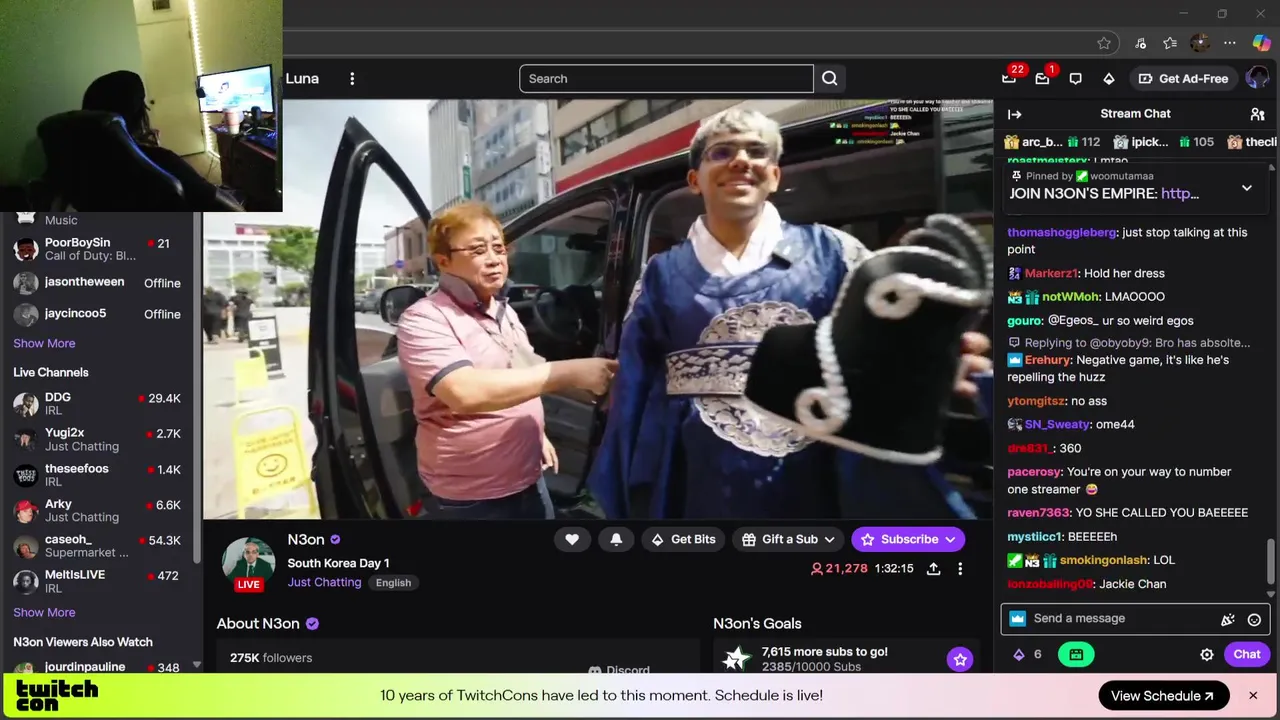Viewport: 1280px width, 720px height.
Task: Click the English language tag
Action: pyautogui.click(x=393, y=583)
